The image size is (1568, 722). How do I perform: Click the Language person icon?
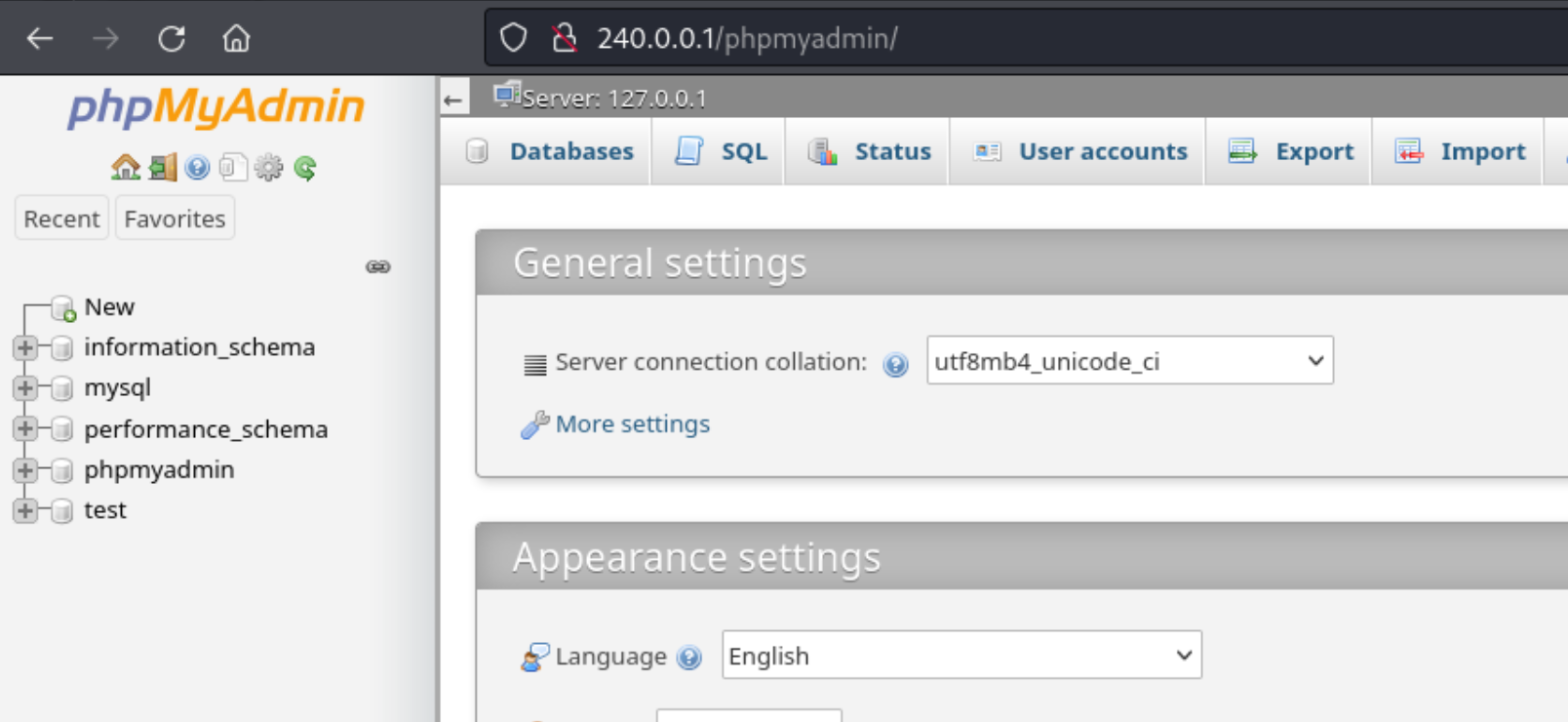pos(535,657)
